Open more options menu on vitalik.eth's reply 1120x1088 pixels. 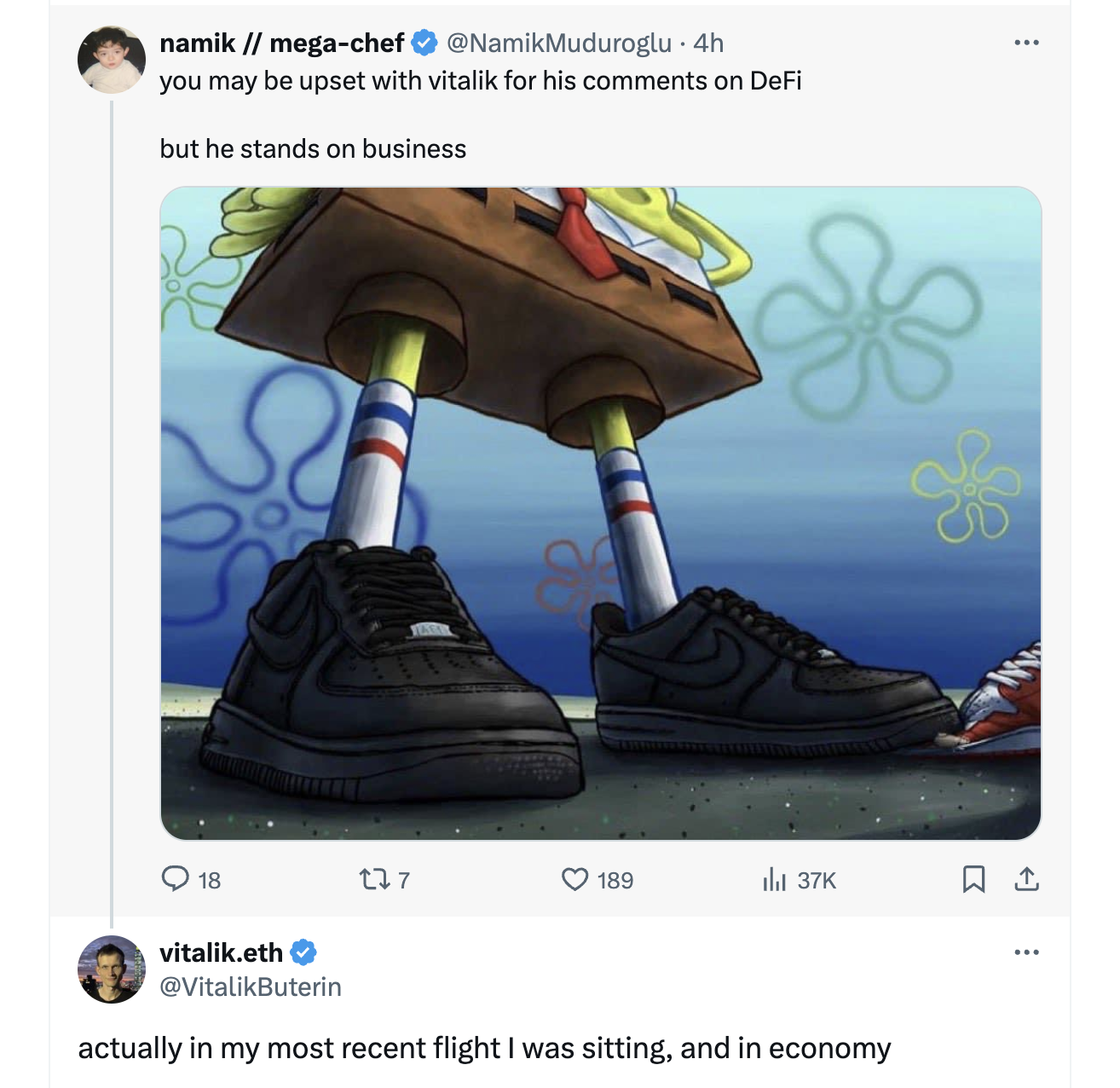1026,952
